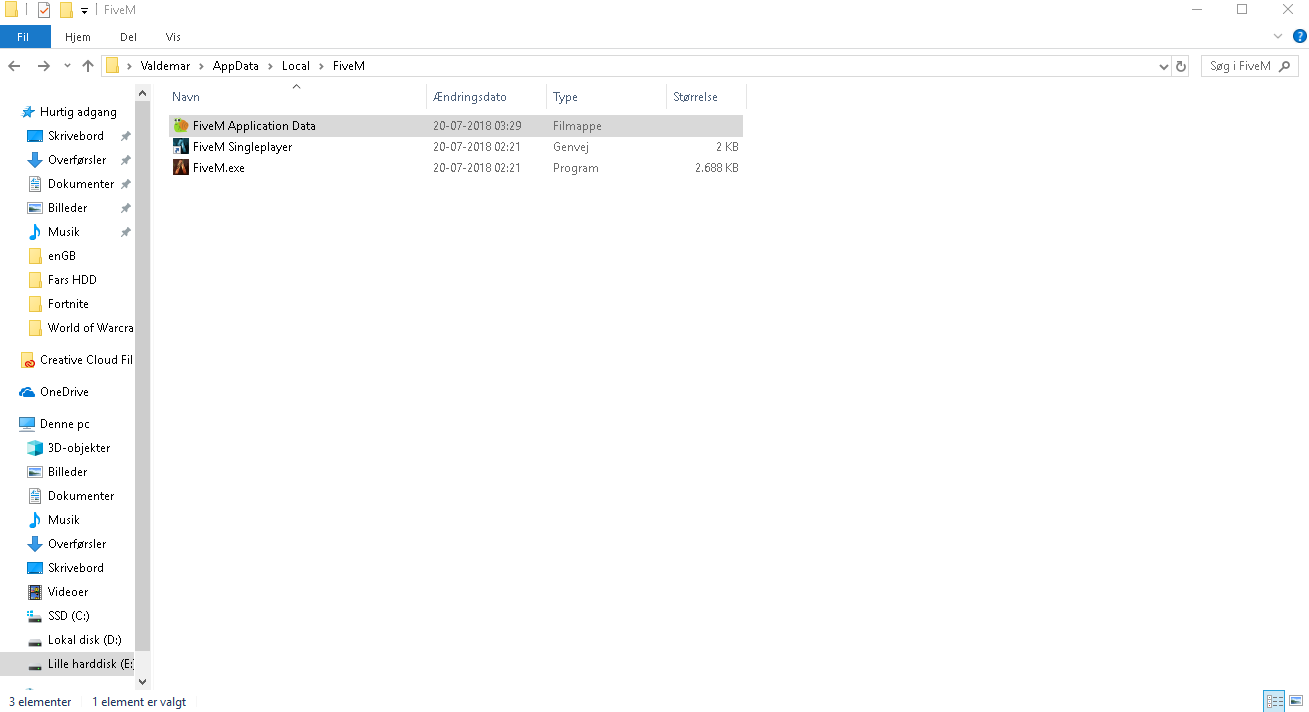Open the Fortnite folder in sidebar
The image size is (1309, 712).
[x=68, y=304]
